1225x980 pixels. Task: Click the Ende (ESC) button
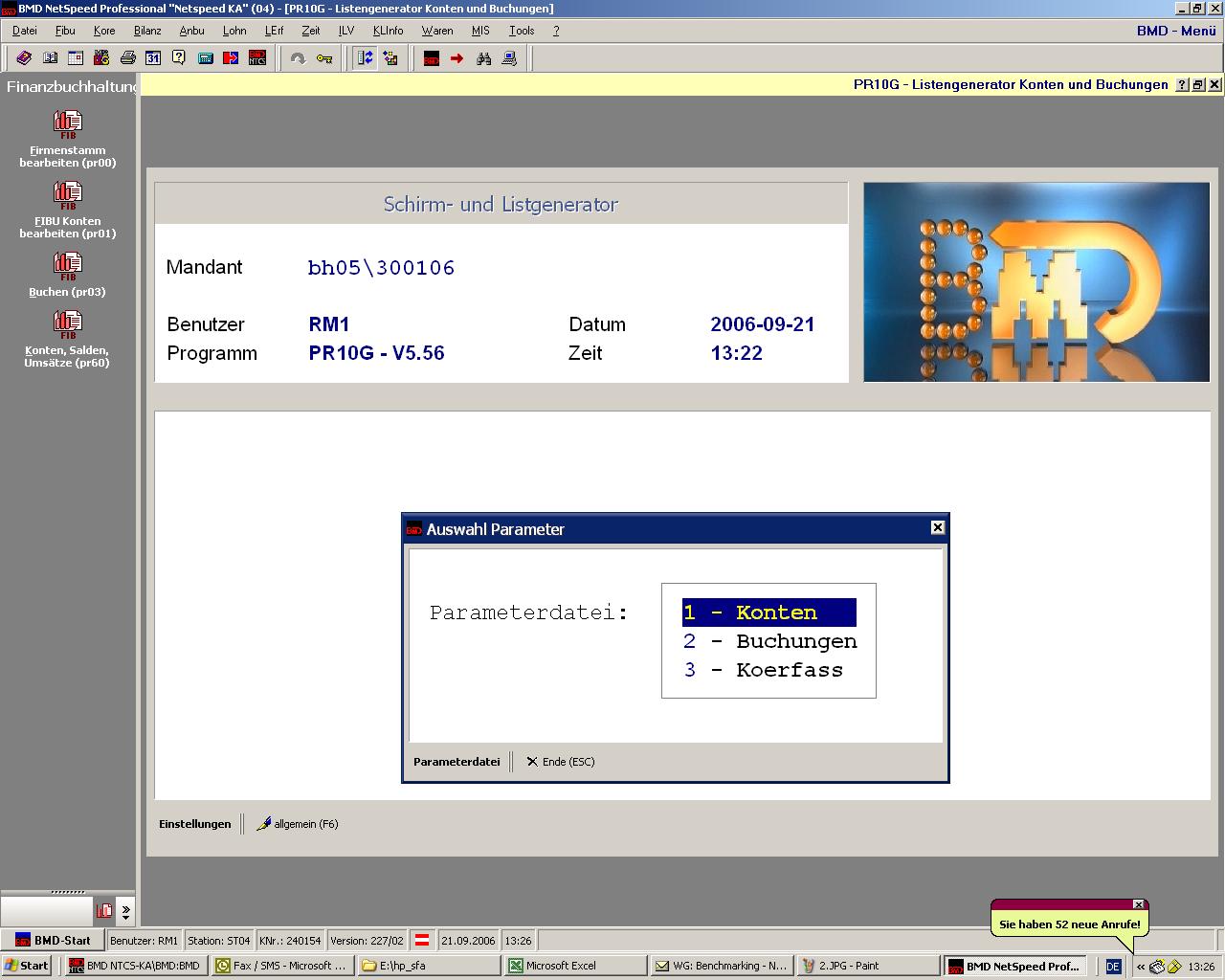[561, 762]
